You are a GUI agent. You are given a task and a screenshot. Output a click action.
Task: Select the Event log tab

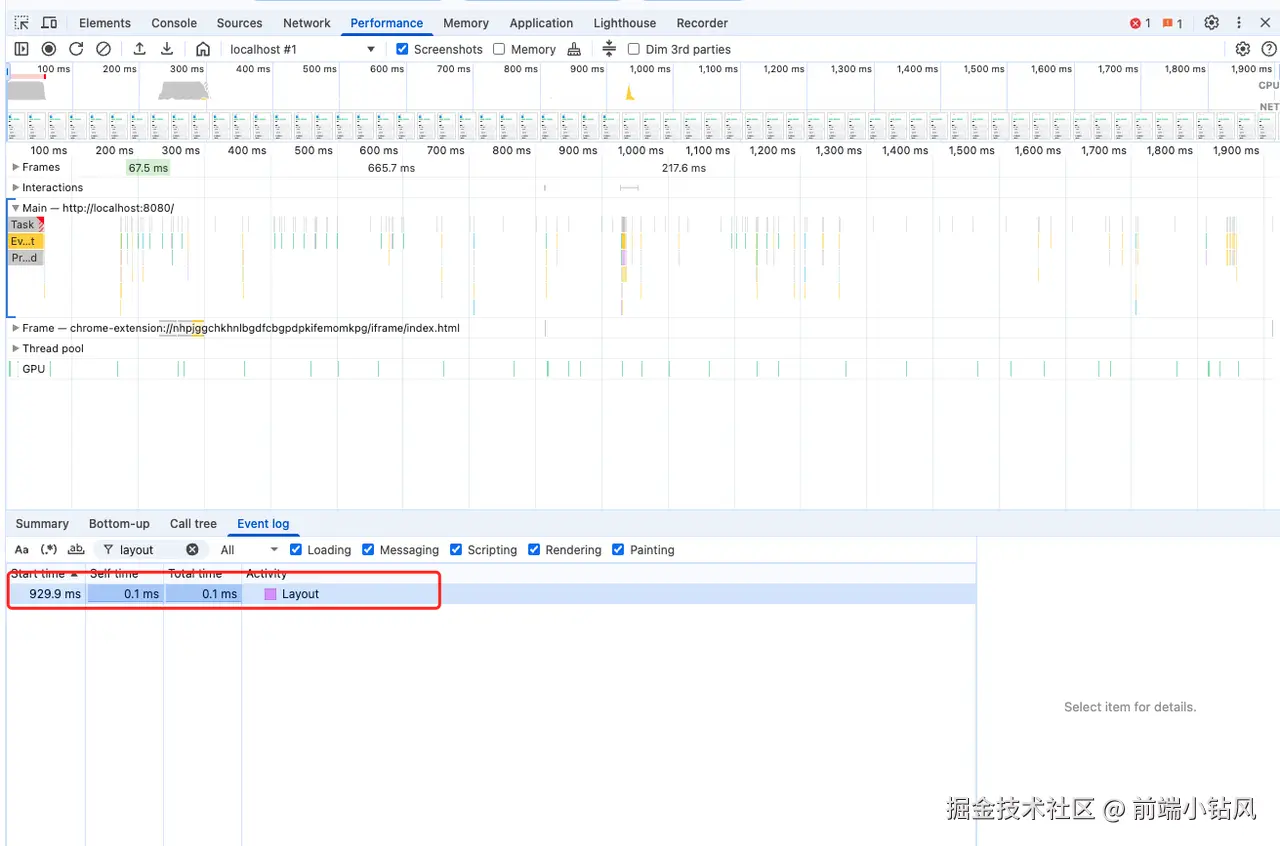263,523
